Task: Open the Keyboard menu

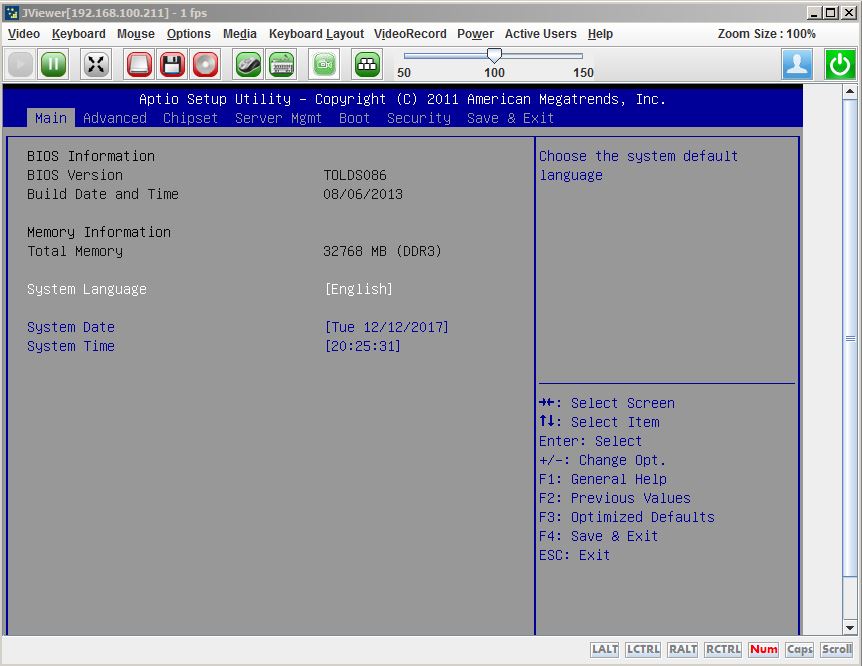Action: 79,34
